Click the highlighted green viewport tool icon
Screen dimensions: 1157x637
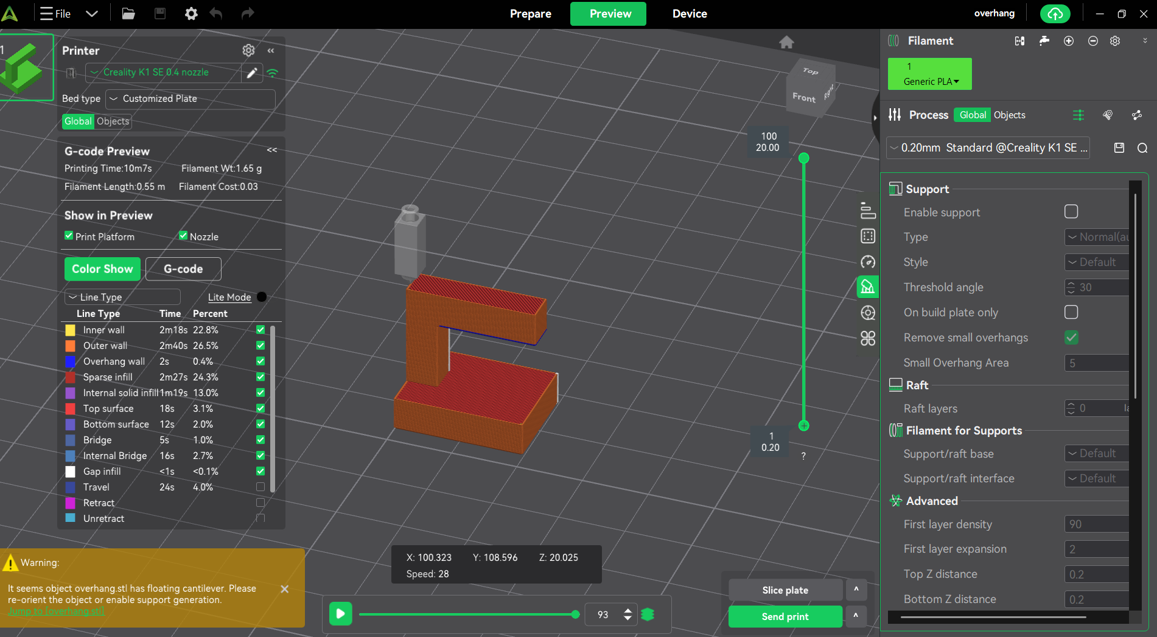click(868, 286)
